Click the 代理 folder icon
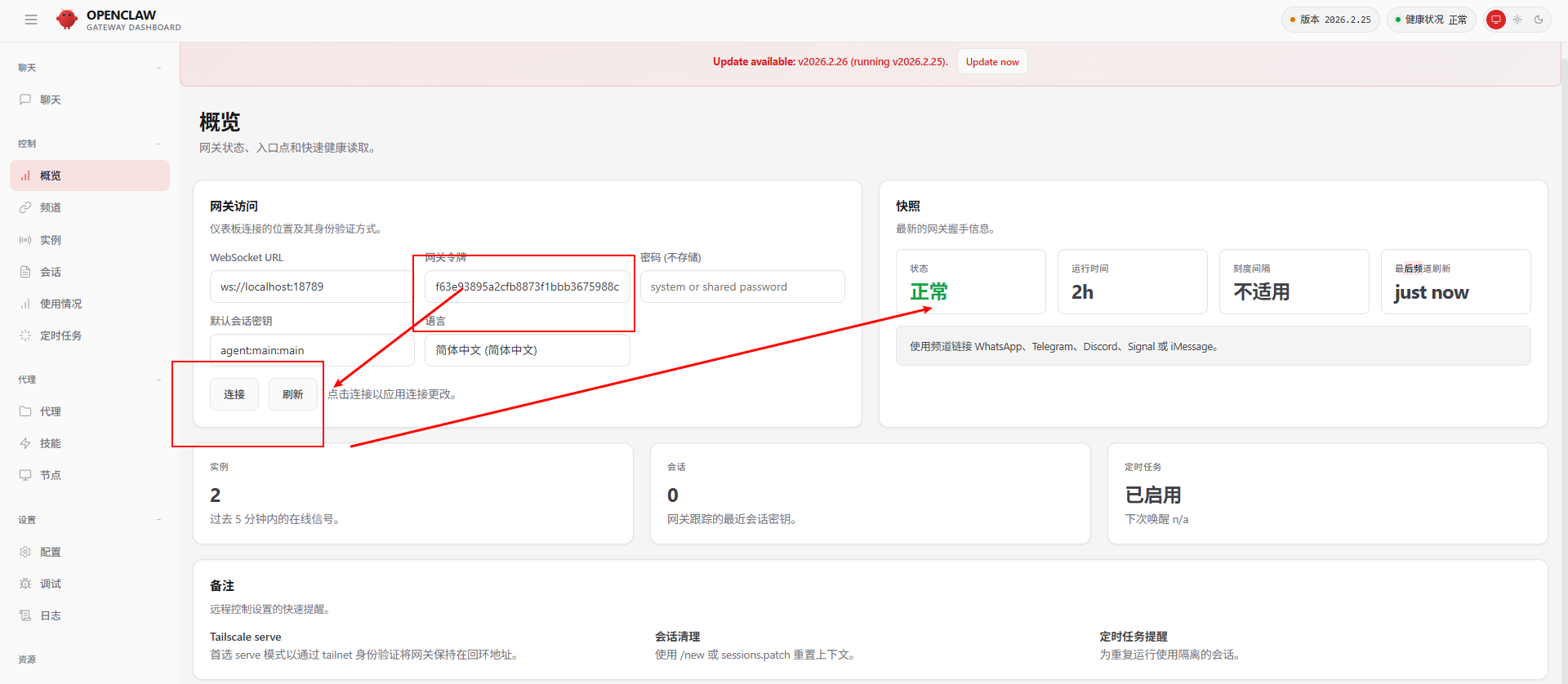 click(25, 411)
